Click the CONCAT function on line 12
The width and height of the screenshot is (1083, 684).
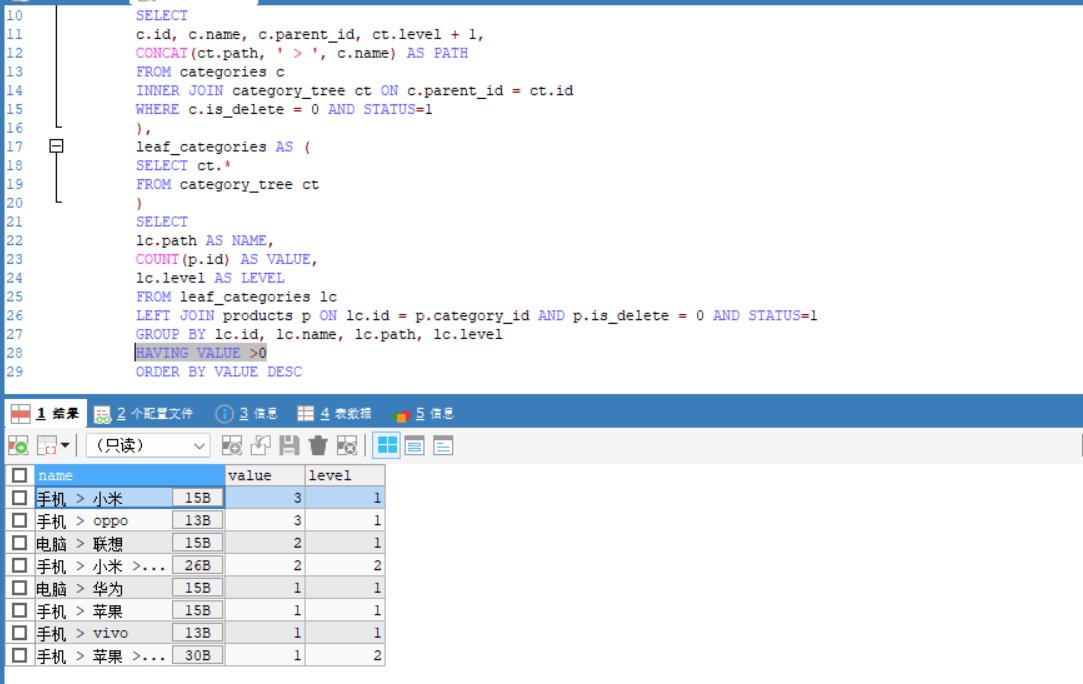click(x=162, y=53)
